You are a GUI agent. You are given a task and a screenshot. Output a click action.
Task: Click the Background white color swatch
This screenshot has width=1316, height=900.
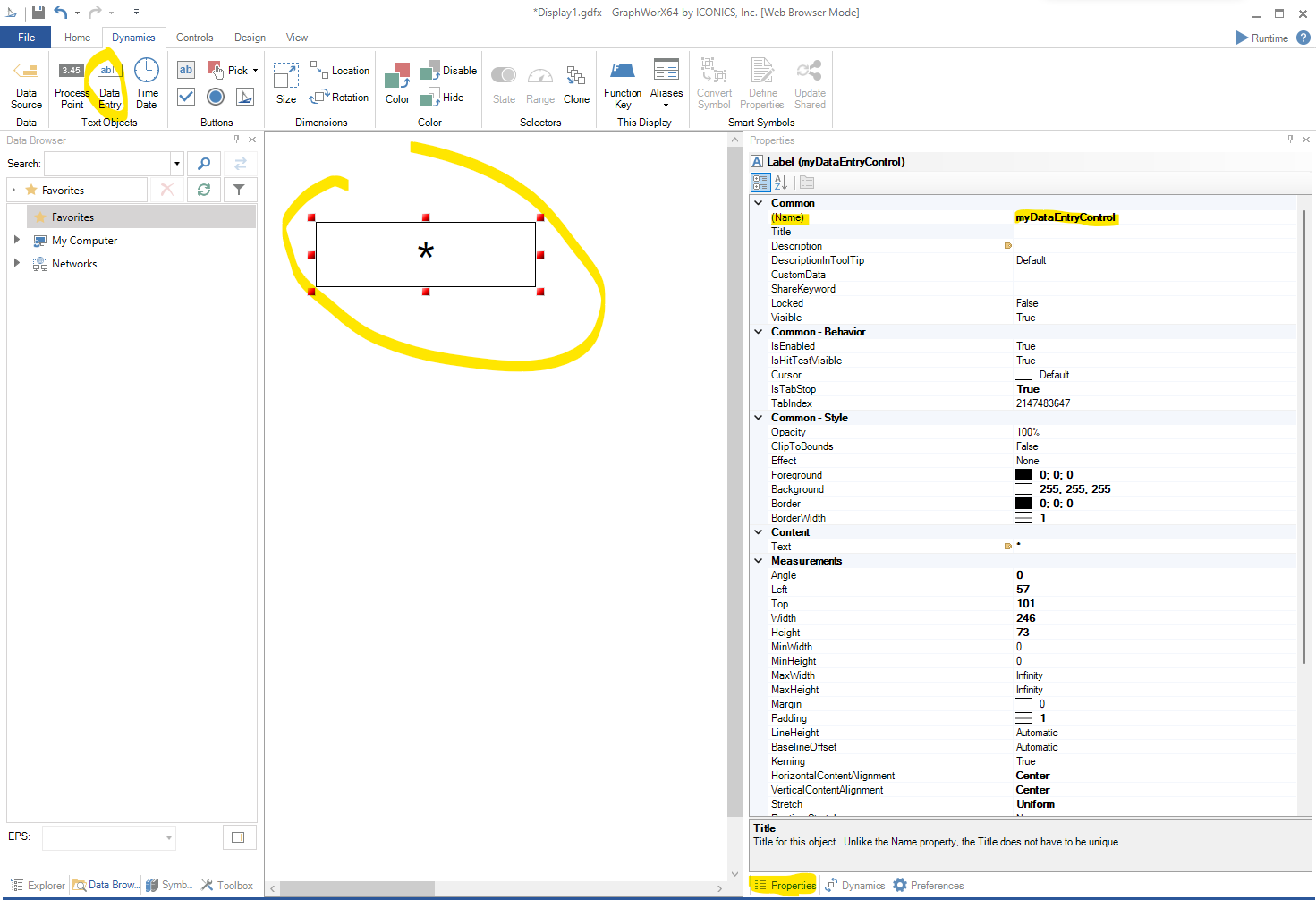(1023, 489)
